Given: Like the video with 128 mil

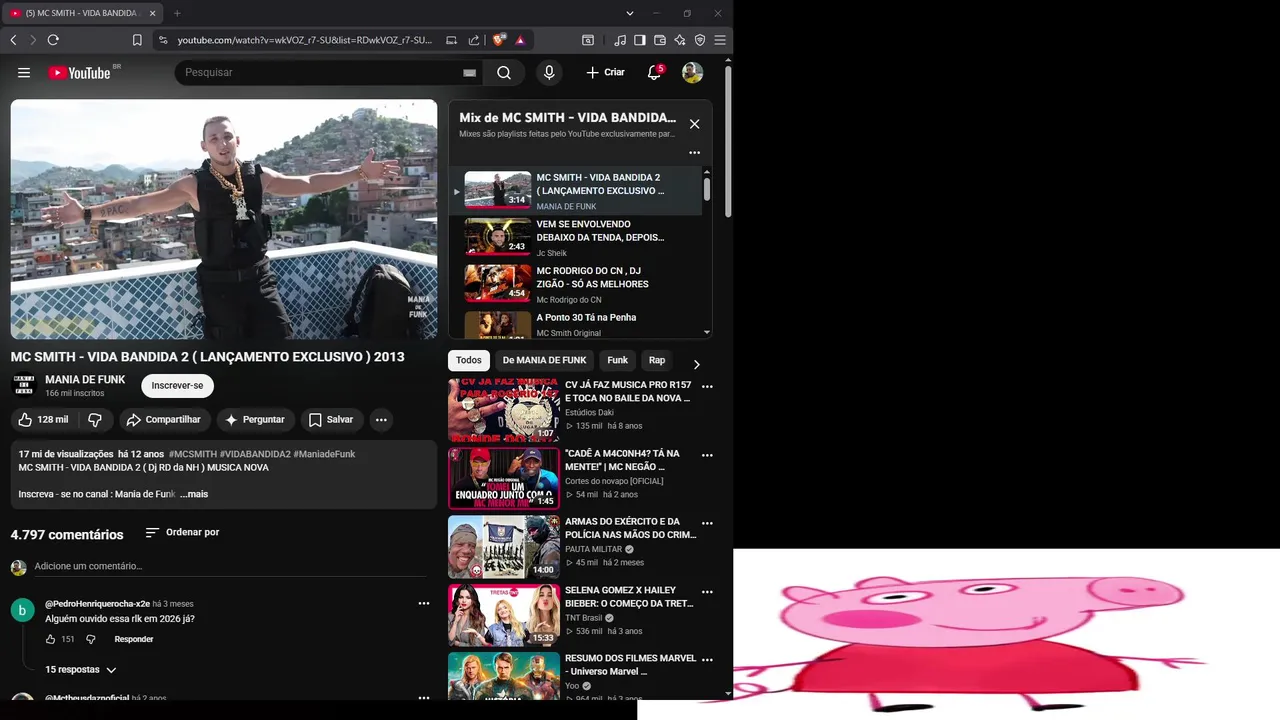Looking at the screenshot, I should point(44,420).
